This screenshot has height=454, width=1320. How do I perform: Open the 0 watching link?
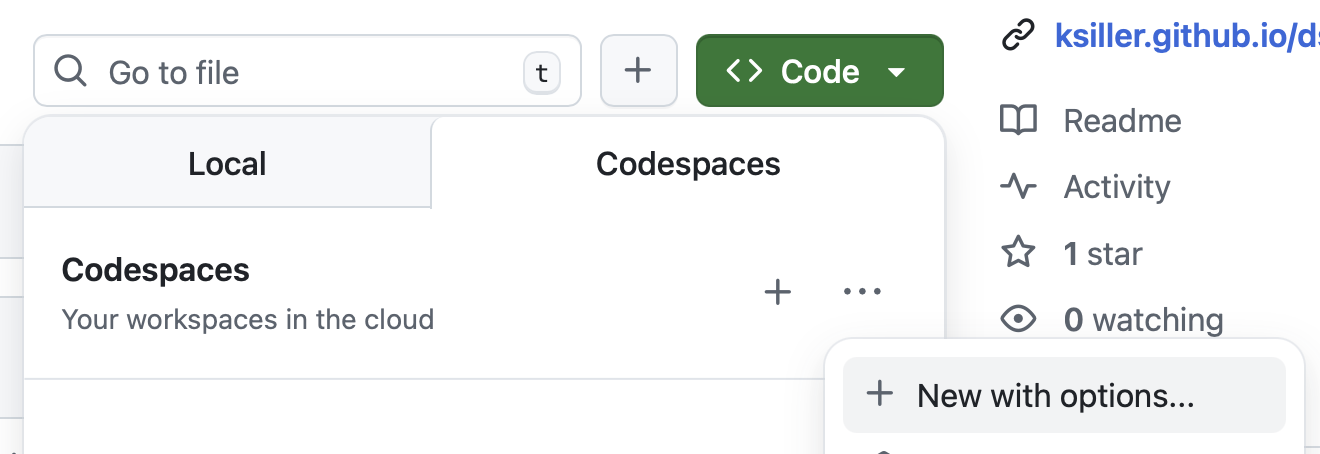pyautogui.click(x=1143, y=320)
